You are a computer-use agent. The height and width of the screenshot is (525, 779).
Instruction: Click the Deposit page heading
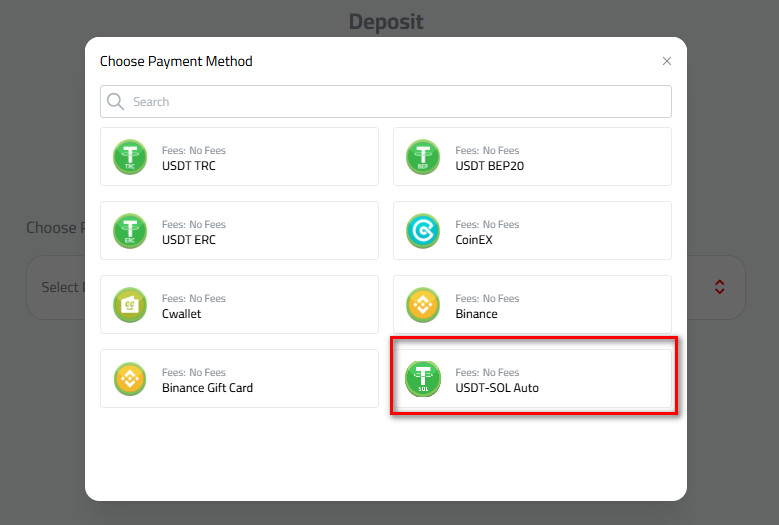pyautogui.click(x=386, y=22)
